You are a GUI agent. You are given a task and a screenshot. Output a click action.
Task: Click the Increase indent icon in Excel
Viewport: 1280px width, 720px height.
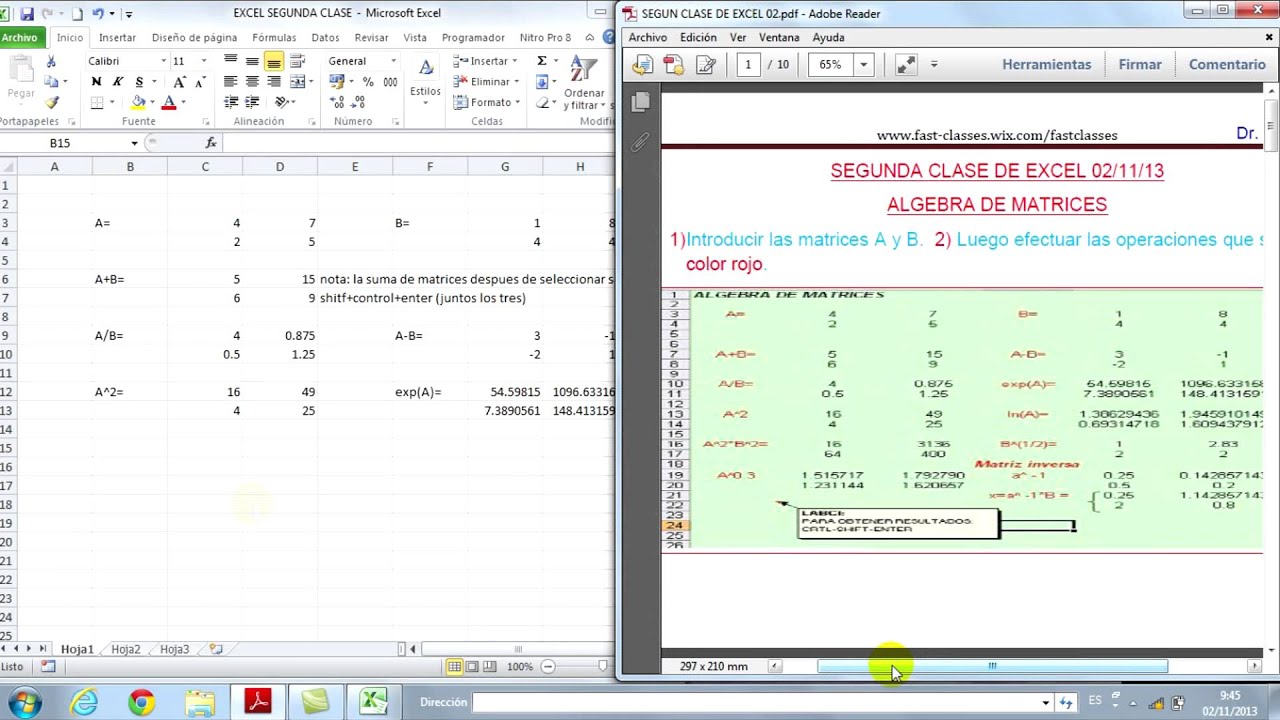pos(253,102)
